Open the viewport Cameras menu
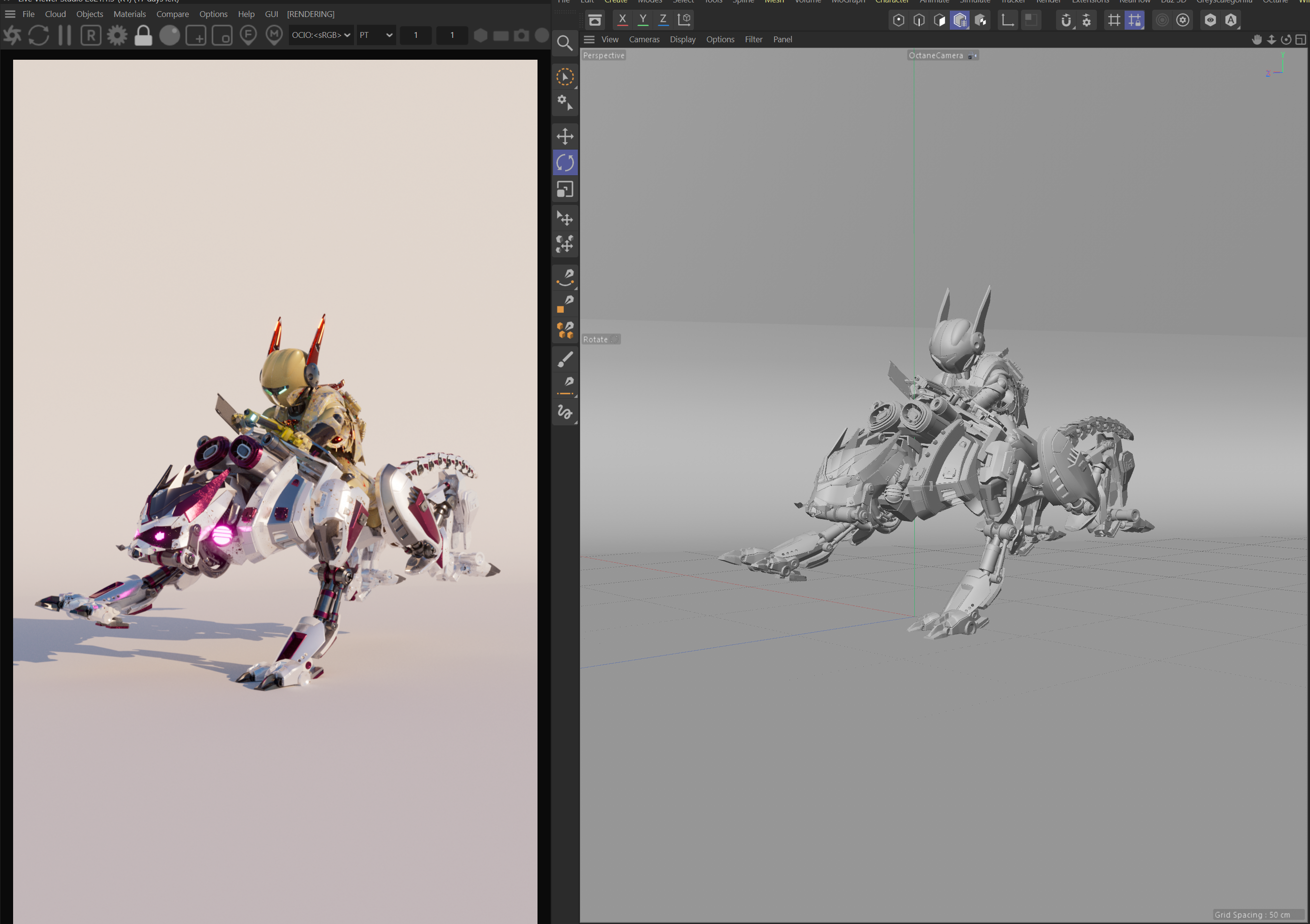This screenshot has height=924, width=1310. point(644,39)
